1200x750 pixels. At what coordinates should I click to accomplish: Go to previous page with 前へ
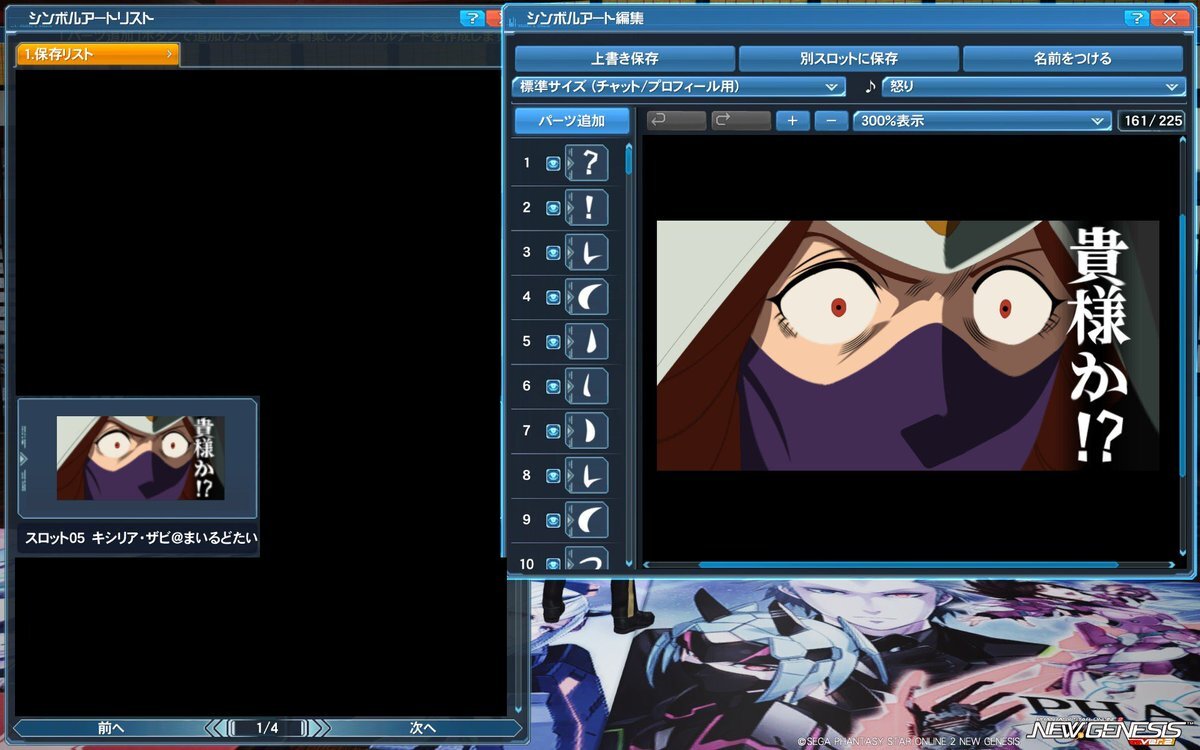(111, 728)
